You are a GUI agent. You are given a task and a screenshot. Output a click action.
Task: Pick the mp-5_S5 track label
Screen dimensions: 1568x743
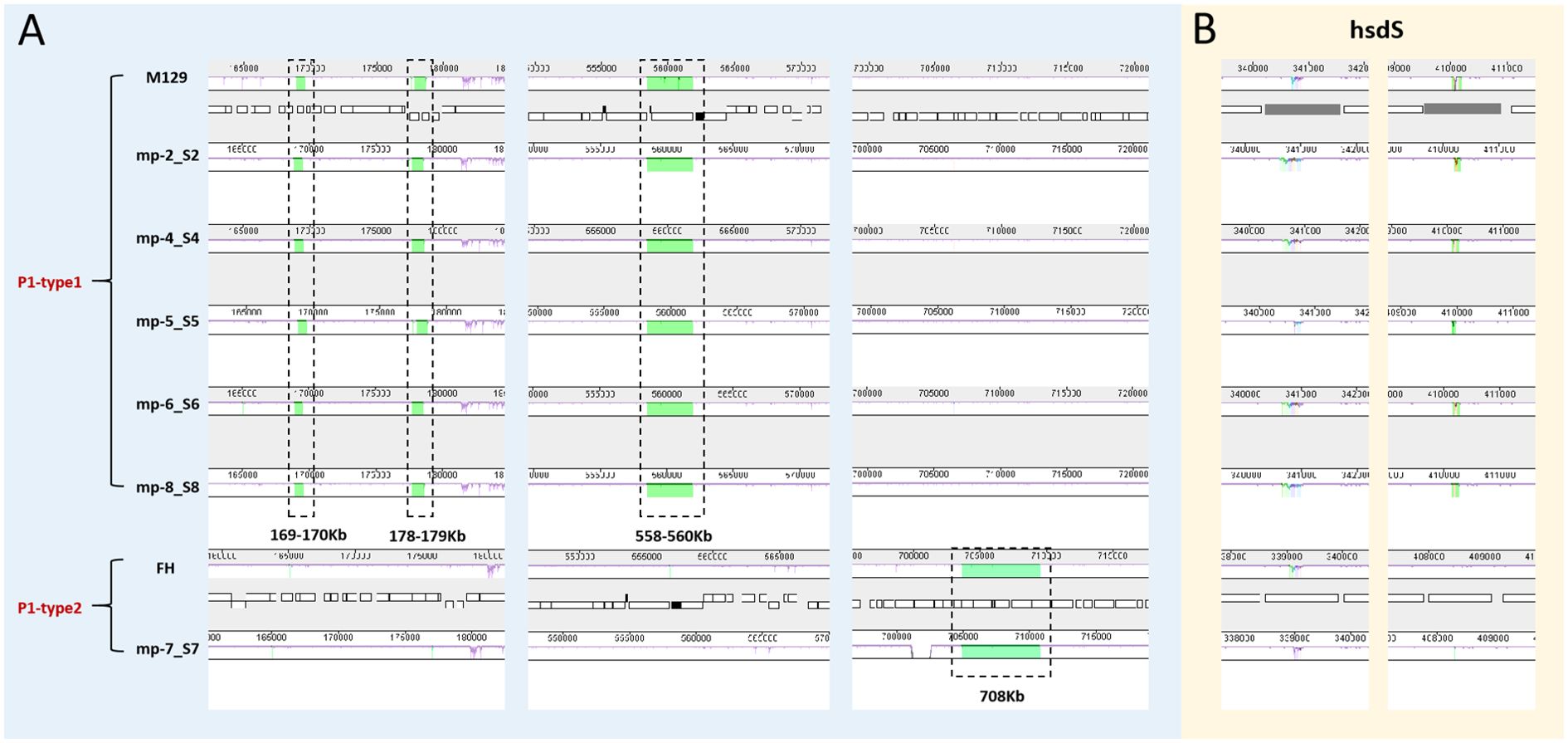coord(168,321)
